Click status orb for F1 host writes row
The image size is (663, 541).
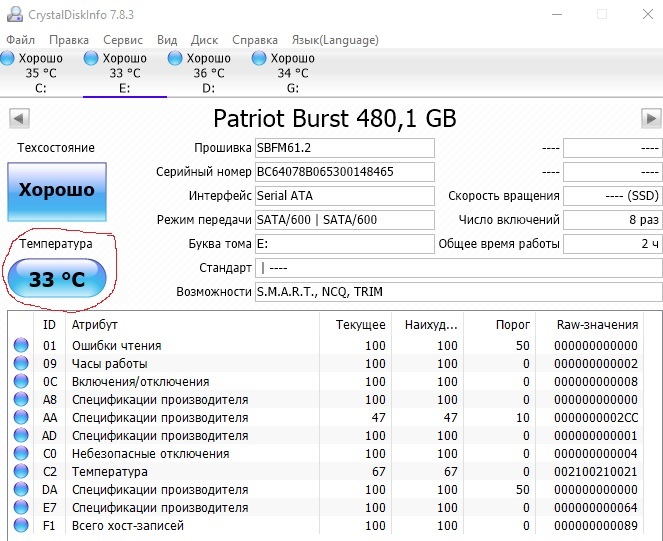pos(21,526)
